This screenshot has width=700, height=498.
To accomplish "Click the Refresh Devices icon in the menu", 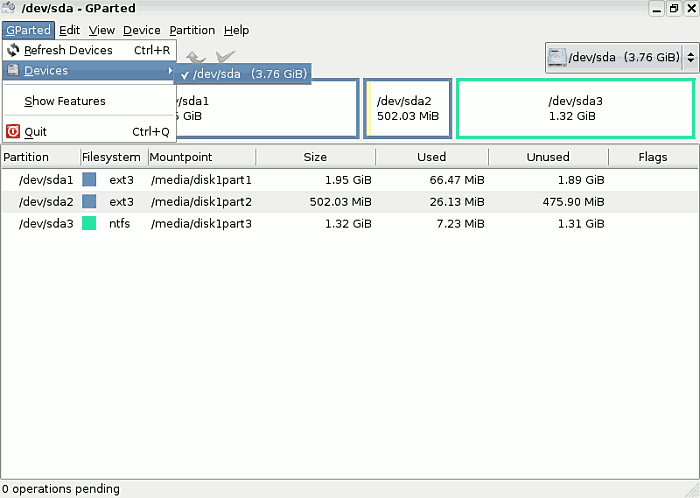I will coord(13,50).
